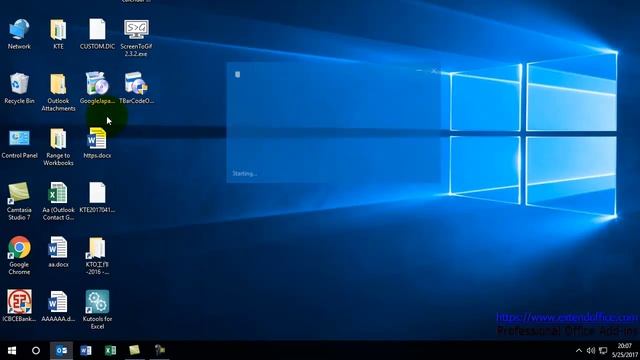Viewport: 640px width, 360px height.
Task: Select the ICBCEBank... shortcut icon
Action: [19, 306]
